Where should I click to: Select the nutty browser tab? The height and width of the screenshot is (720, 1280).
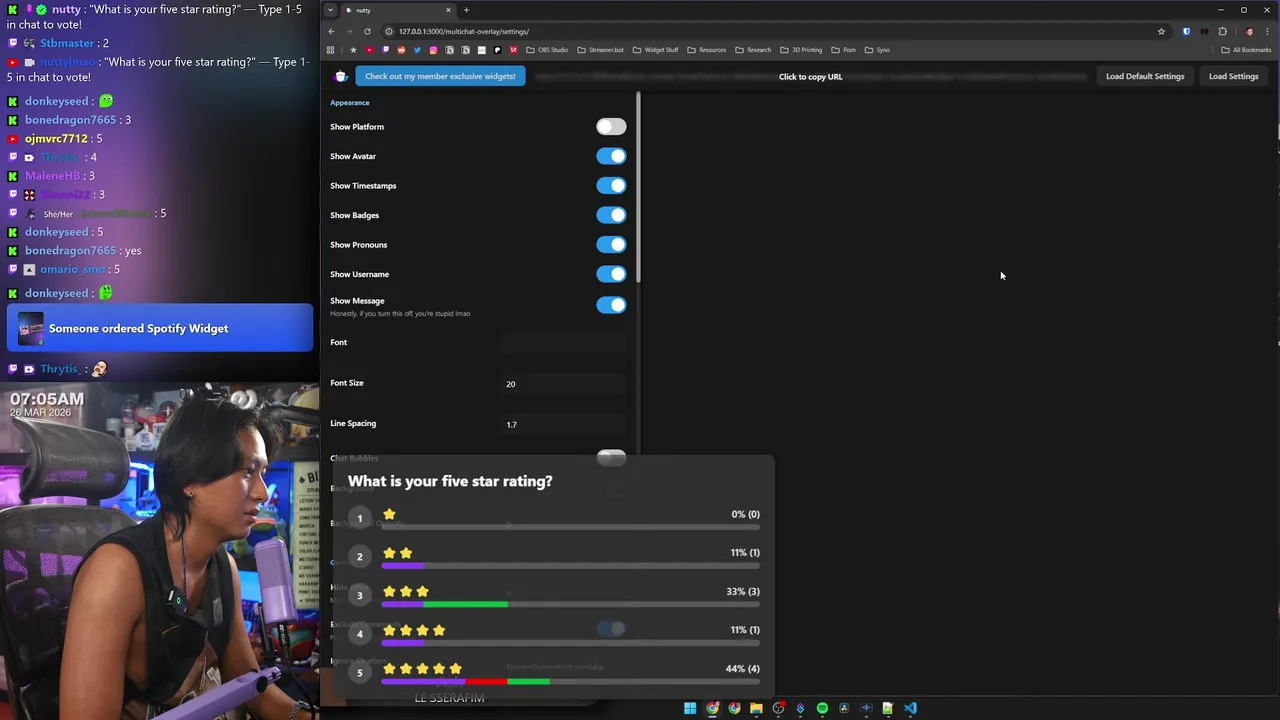pyautogui.click(x=398, y=10)
